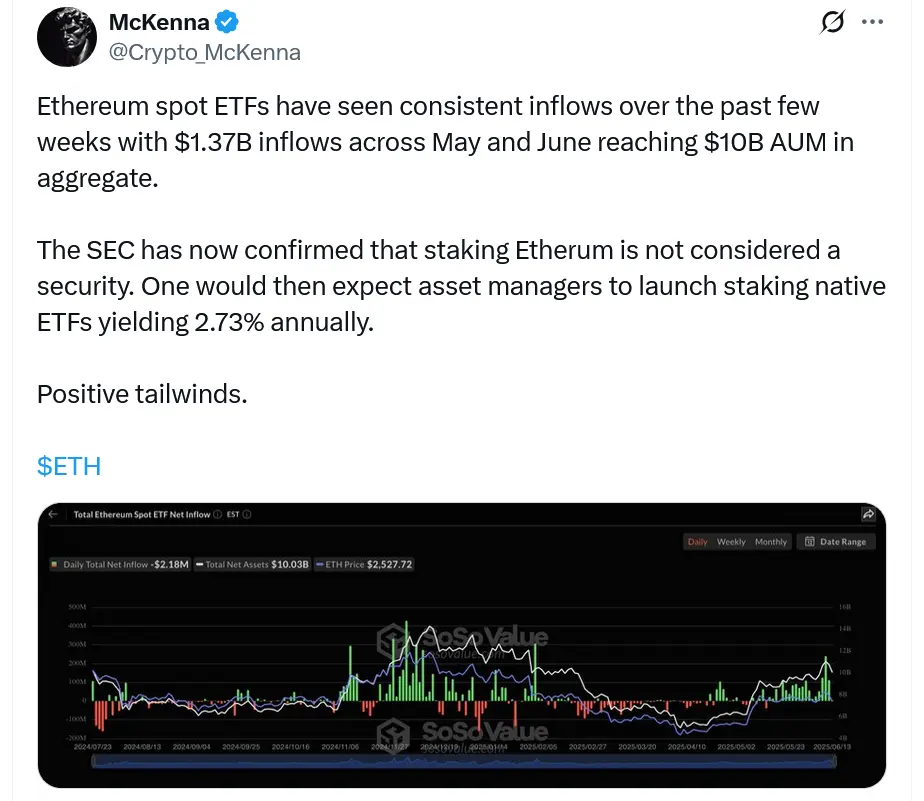The image size is (924, 801).
Task: Click the share icon at the chart's top right
Action: [x=866, y=514]
